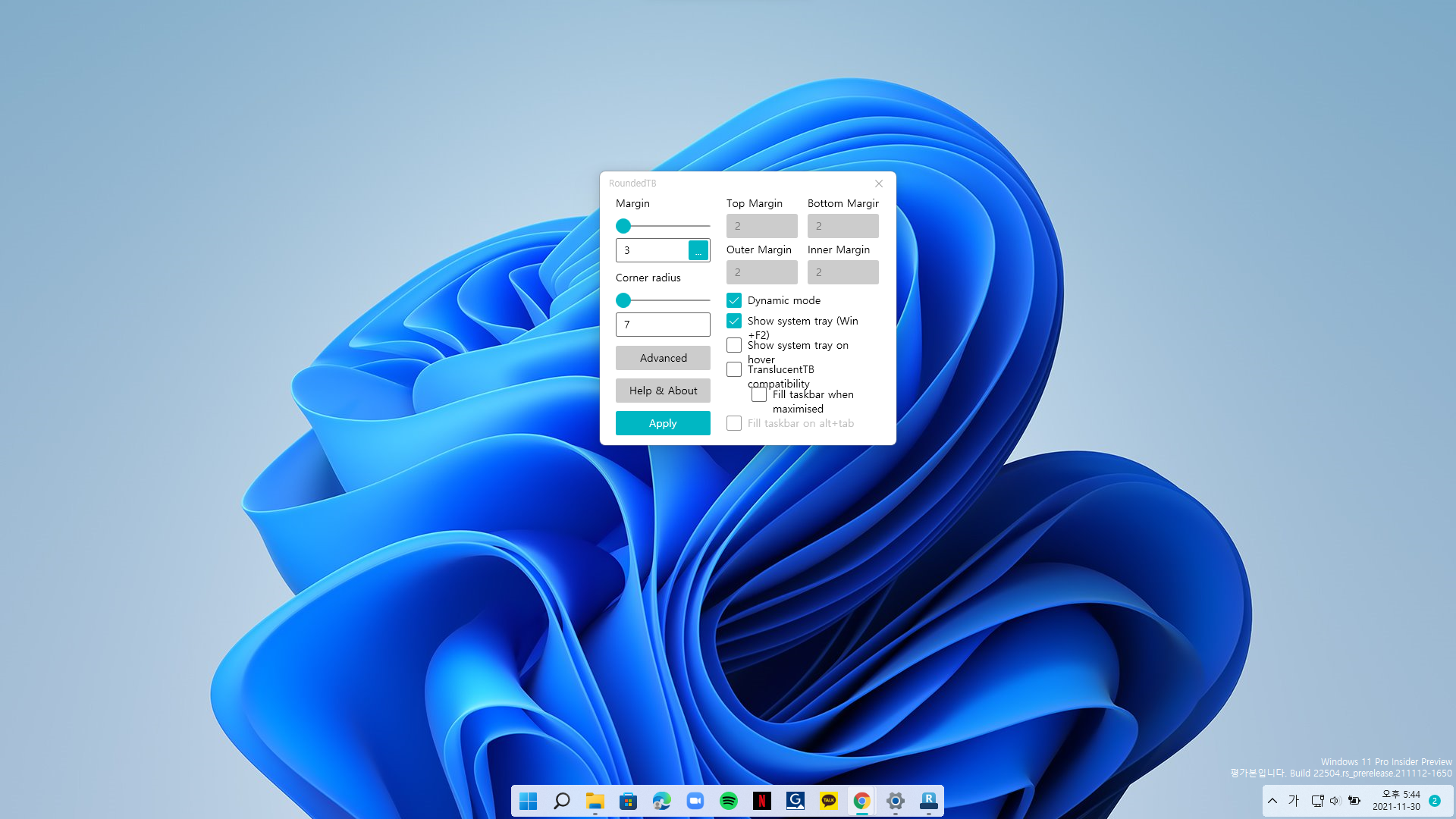
Task: Click the taskbar search magnifier icon
Action: click(561, 801)
